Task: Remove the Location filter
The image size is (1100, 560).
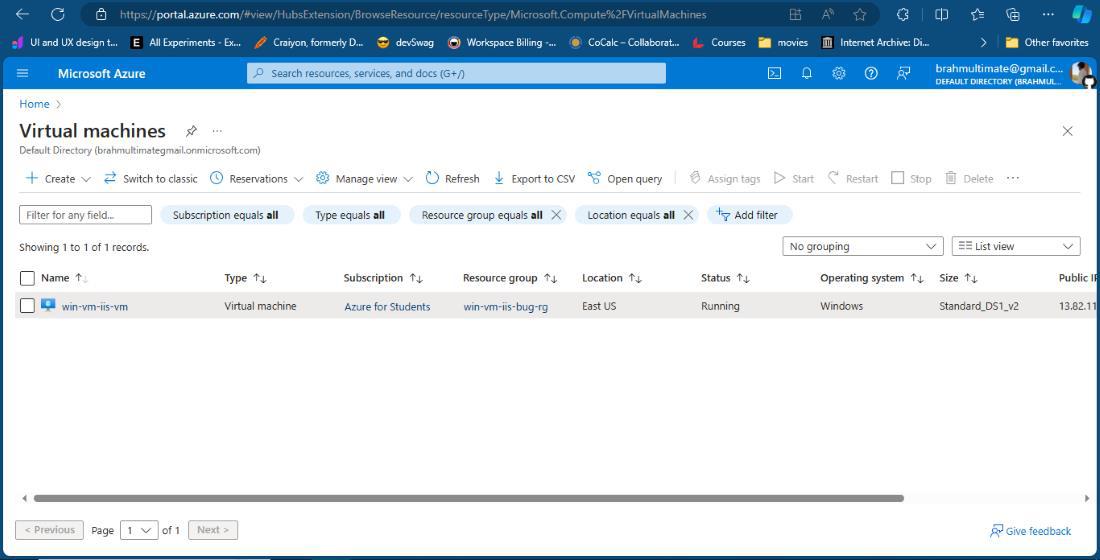Action: point(688,215)
